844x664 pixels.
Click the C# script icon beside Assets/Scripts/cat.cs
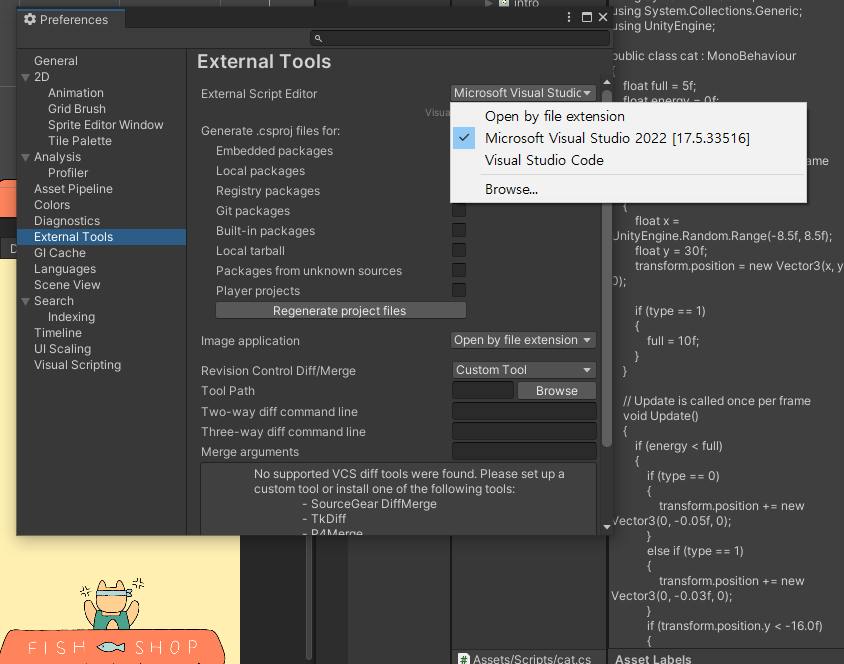click(463, 659)
